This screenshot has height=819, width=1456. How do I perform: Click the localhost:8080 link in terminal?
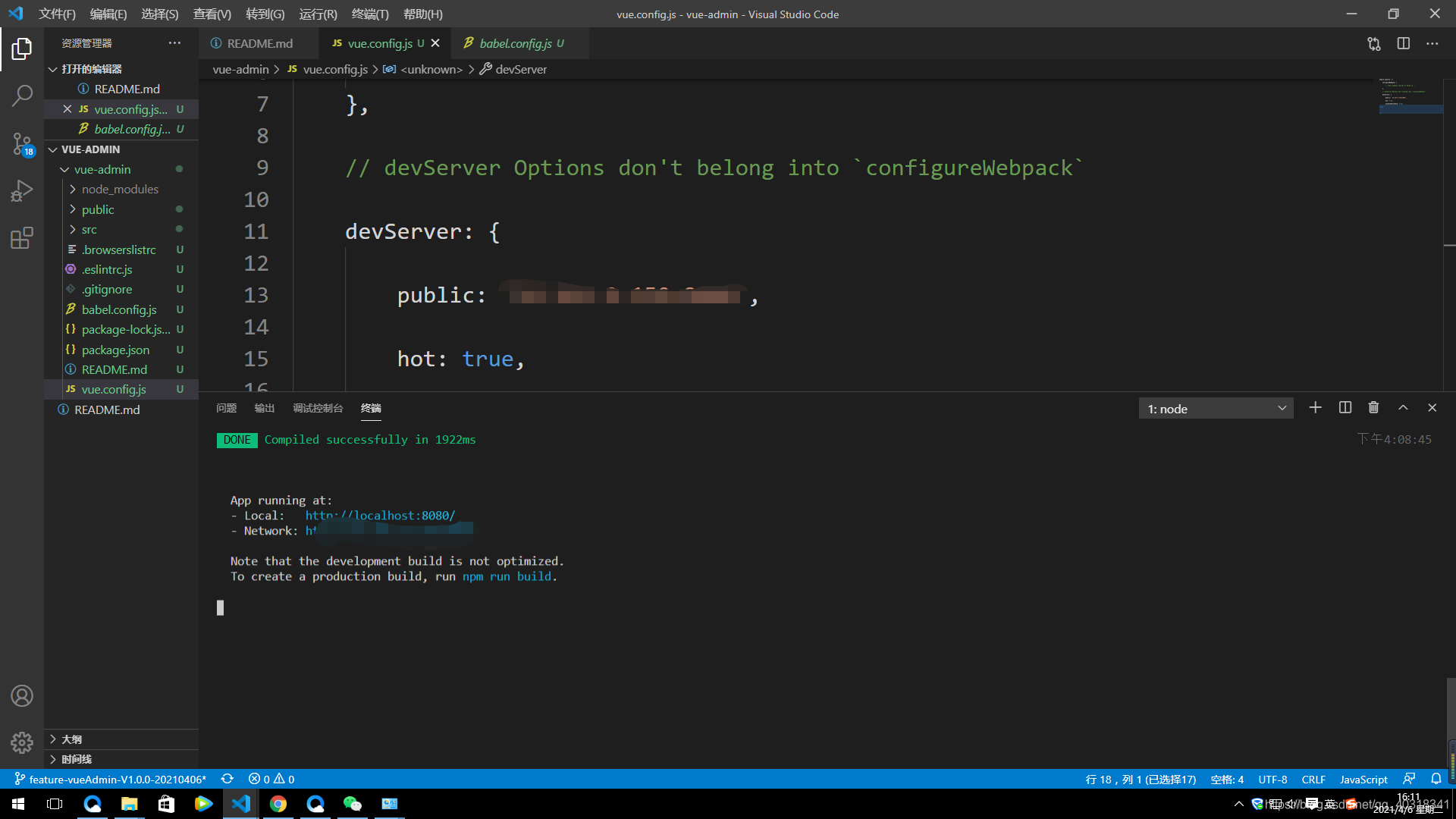[x=380, y=516]
